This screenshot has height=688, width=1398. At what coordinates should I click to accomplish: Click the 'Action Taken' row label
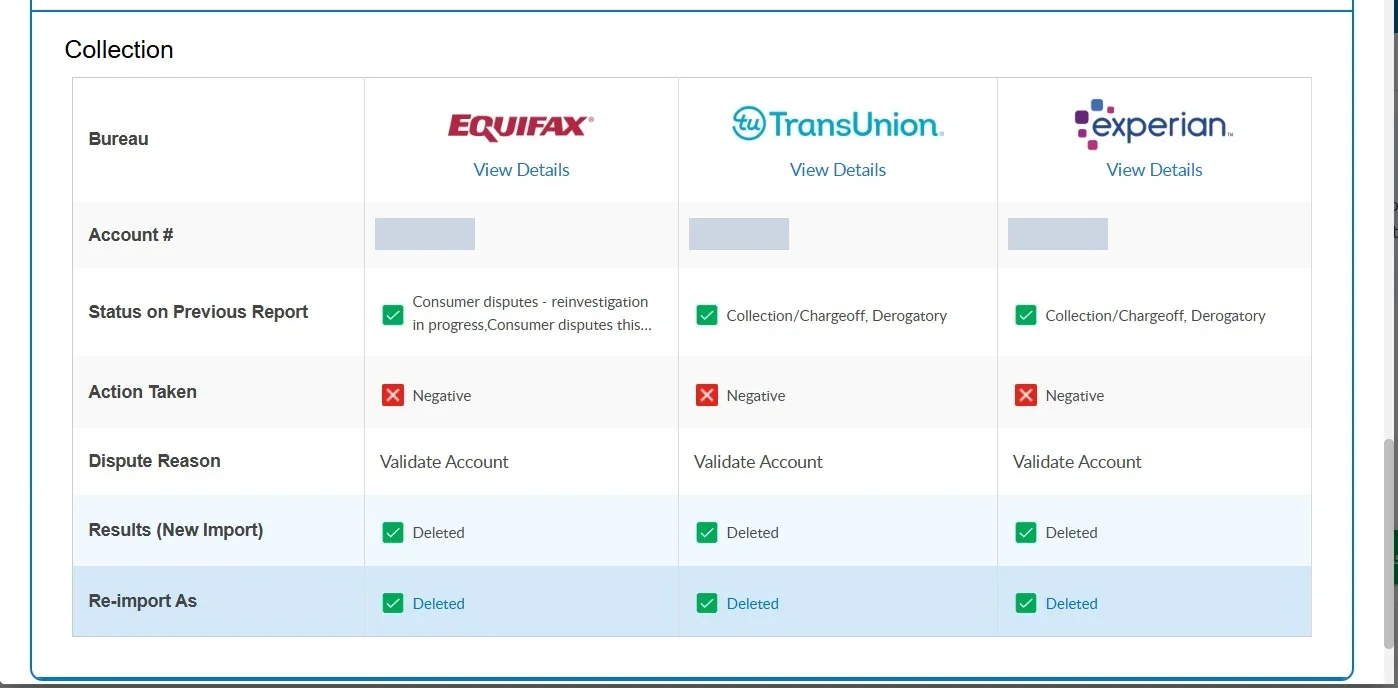point(143,392)
